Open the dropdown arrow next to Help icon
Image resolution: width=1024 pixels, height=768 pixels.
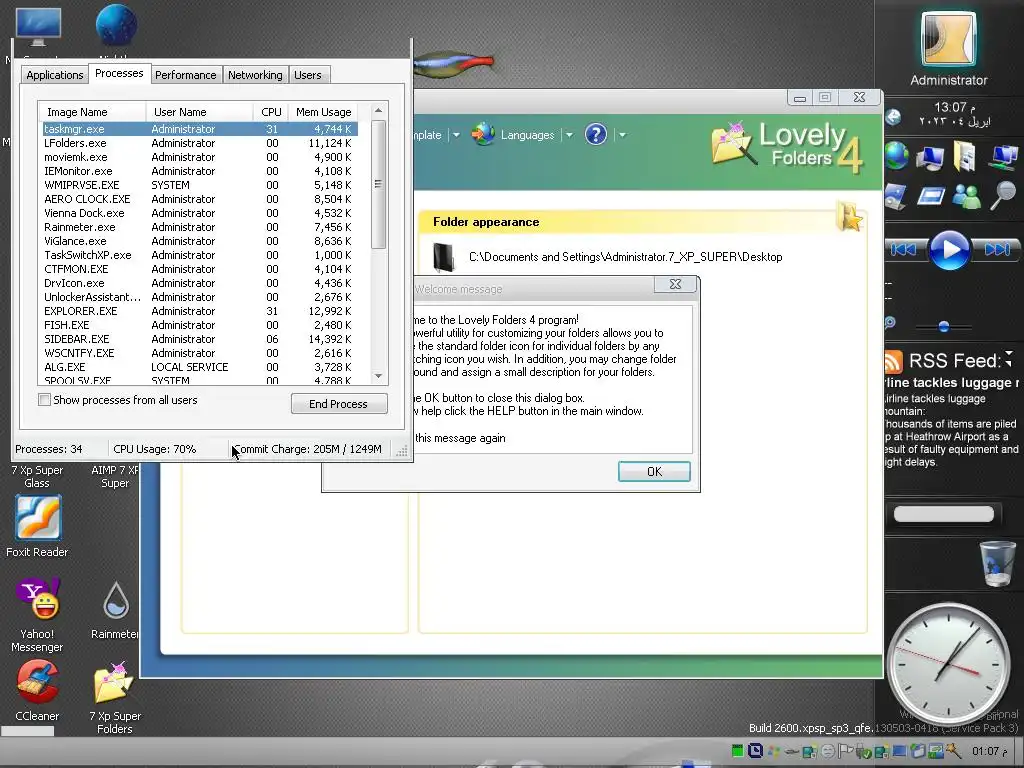click(622, 135)
